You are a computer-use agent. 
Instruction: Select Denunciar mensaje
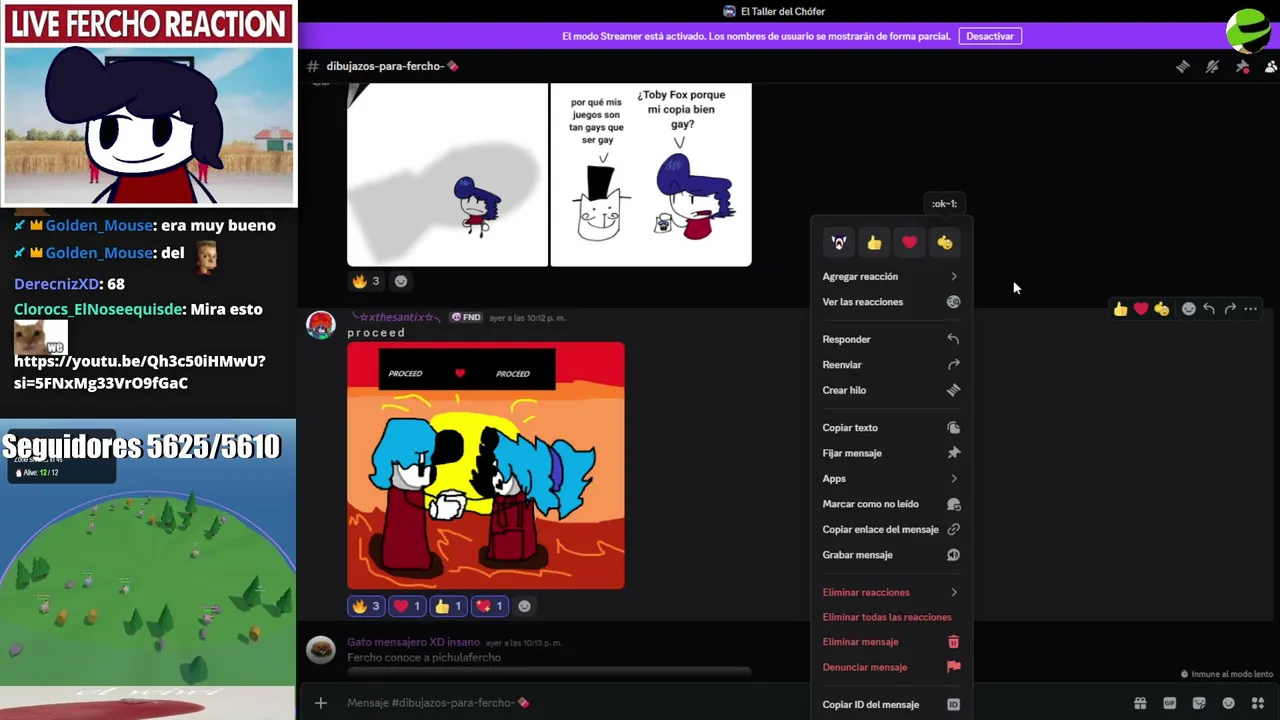click(x=890, y=667)
